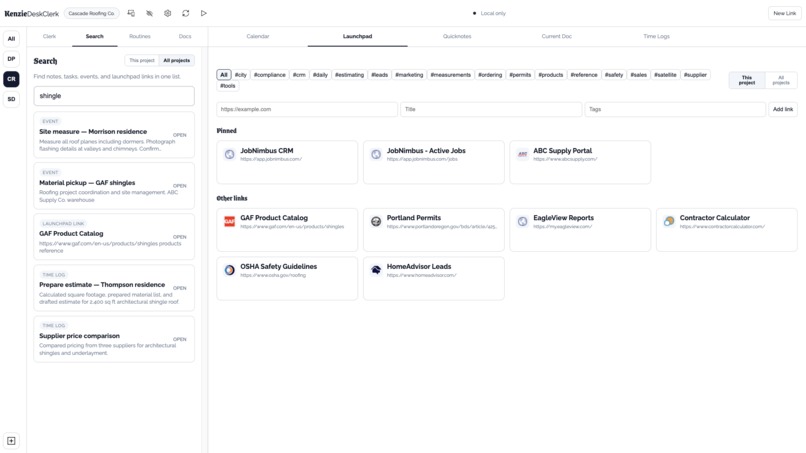
Task: Open the Routines tab
Action: [x=140, y=37]
